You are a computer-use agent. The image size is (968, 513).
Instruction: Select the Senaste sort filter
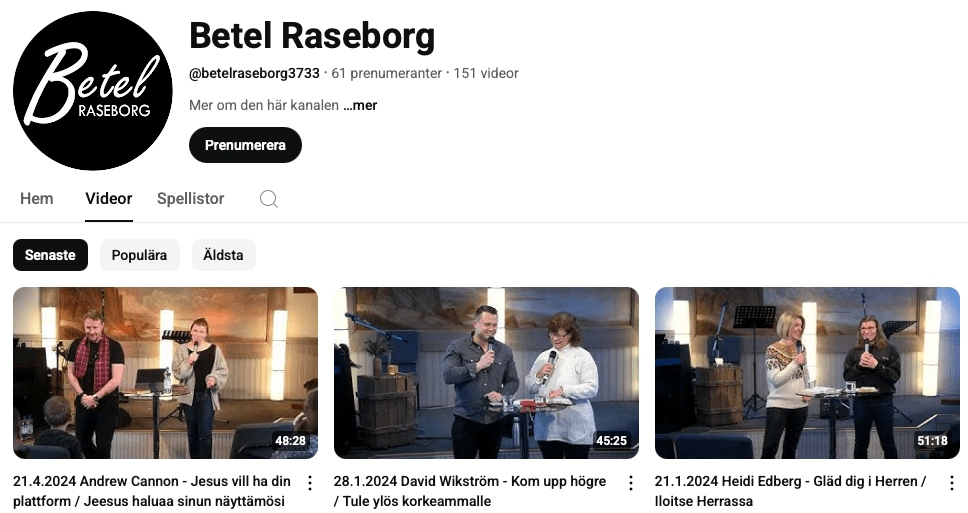50,255
